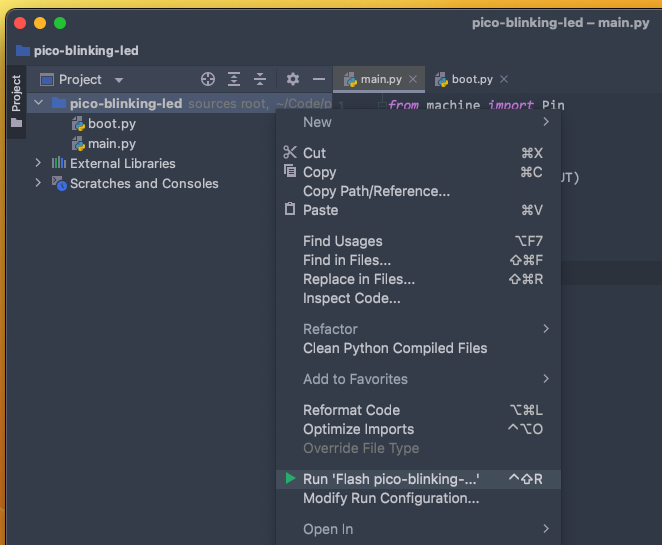Viewport: 662px width, 545px height.
Task: Click the Collapse All icon in Project toolbar
Action: [x=260, y=79]
